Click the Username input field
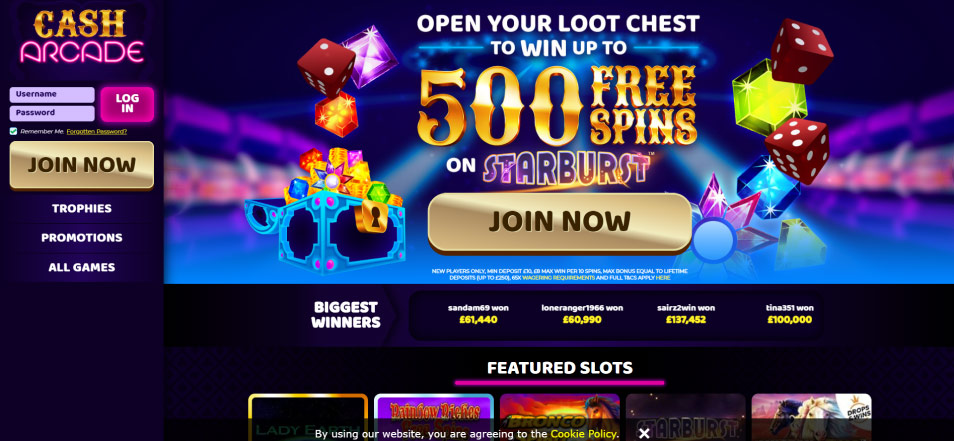This screenshot has width=954, height=441. (52, 94)
